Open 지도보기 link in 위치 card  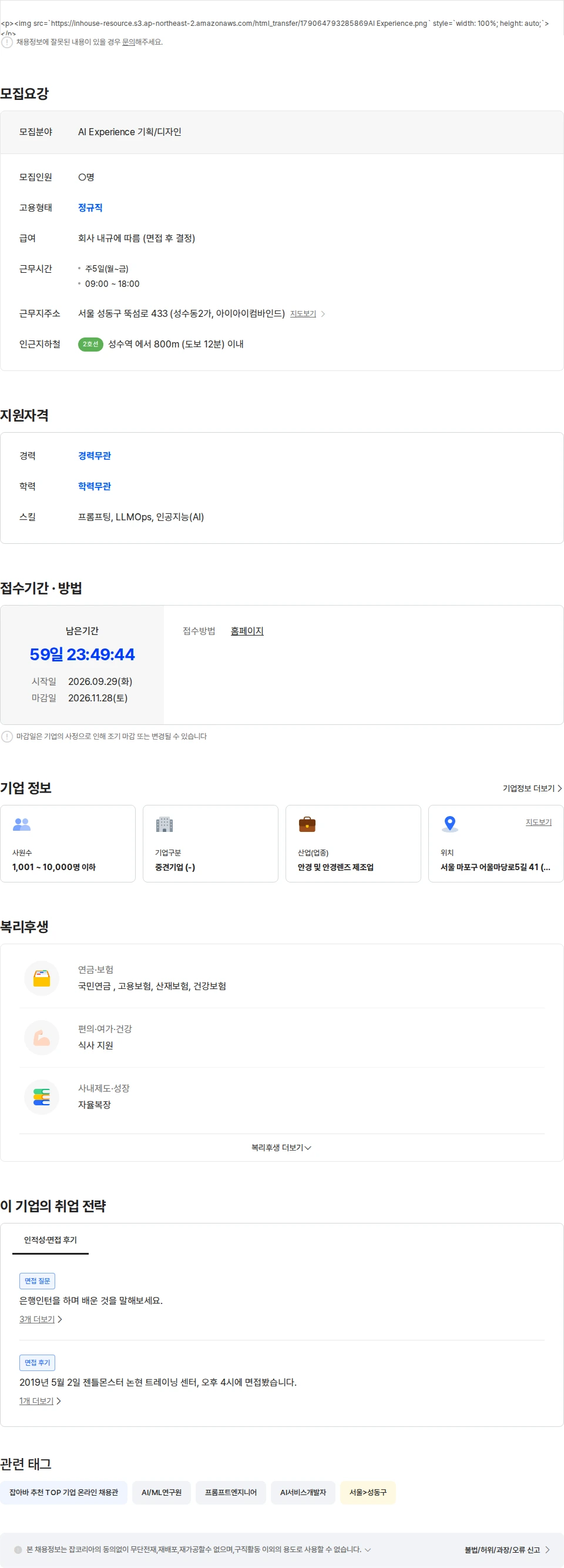tap(539, 822)
